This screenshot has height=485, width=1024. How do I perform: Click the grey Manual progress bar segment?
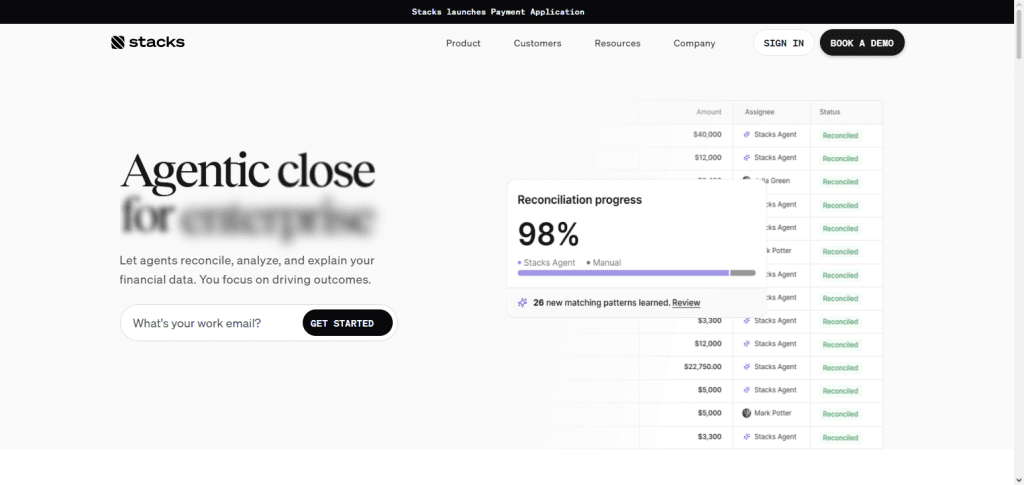[743, 273]
